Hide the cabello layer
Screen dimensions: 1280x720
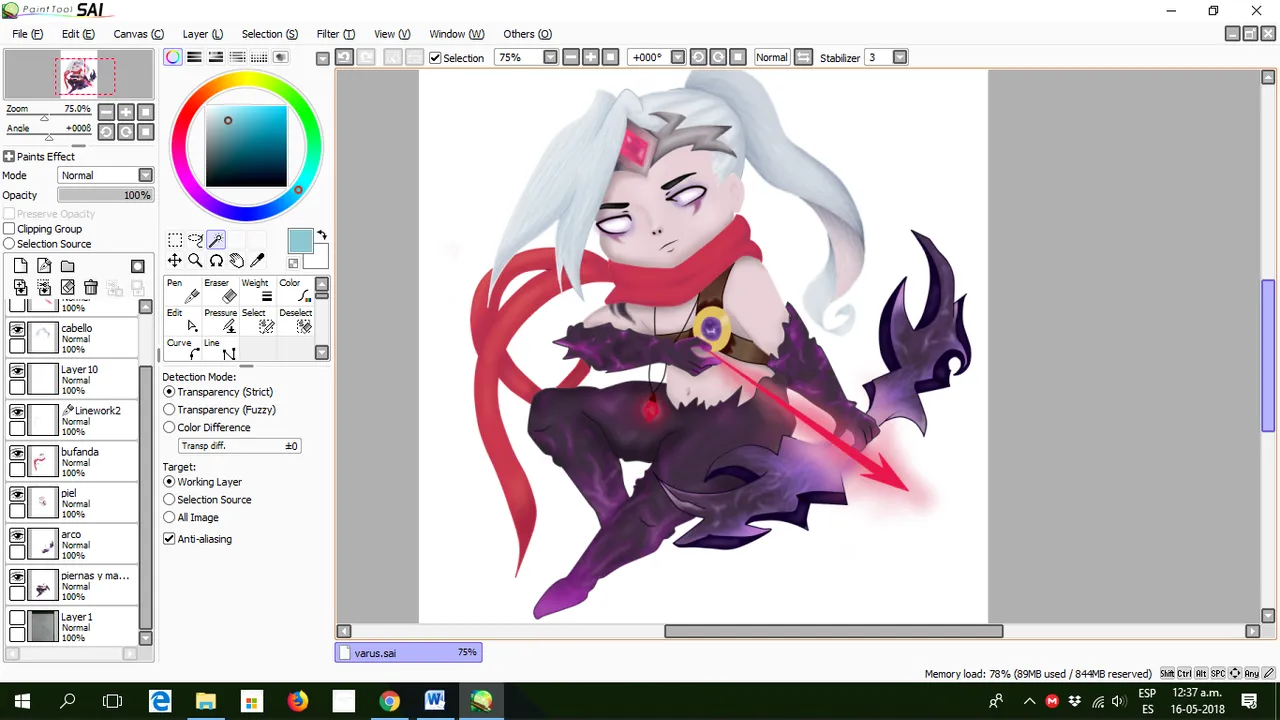[x=17, y=329]
